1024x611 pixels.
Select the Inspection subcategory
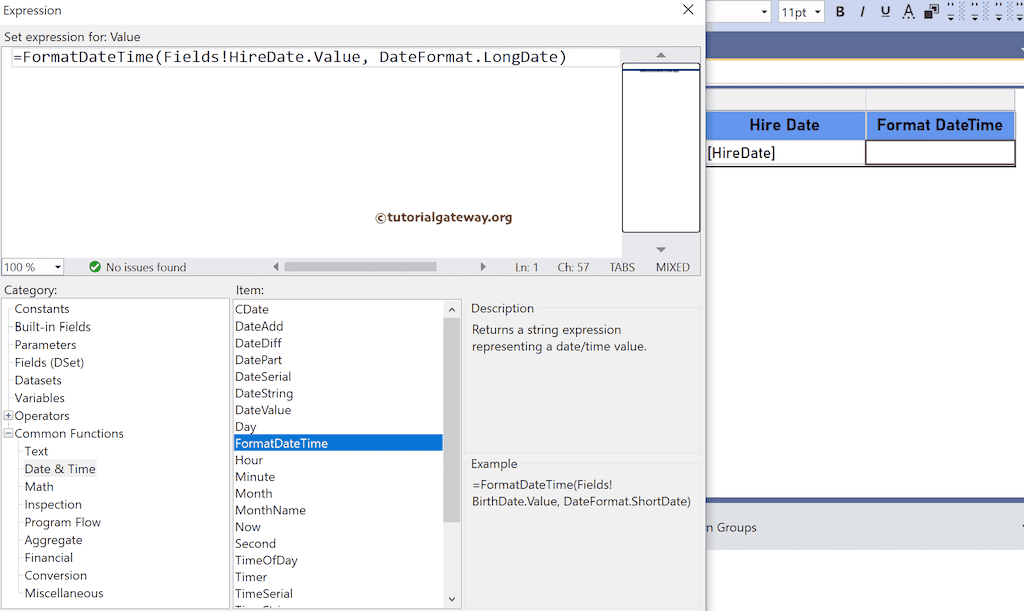[x=53, y=504]
